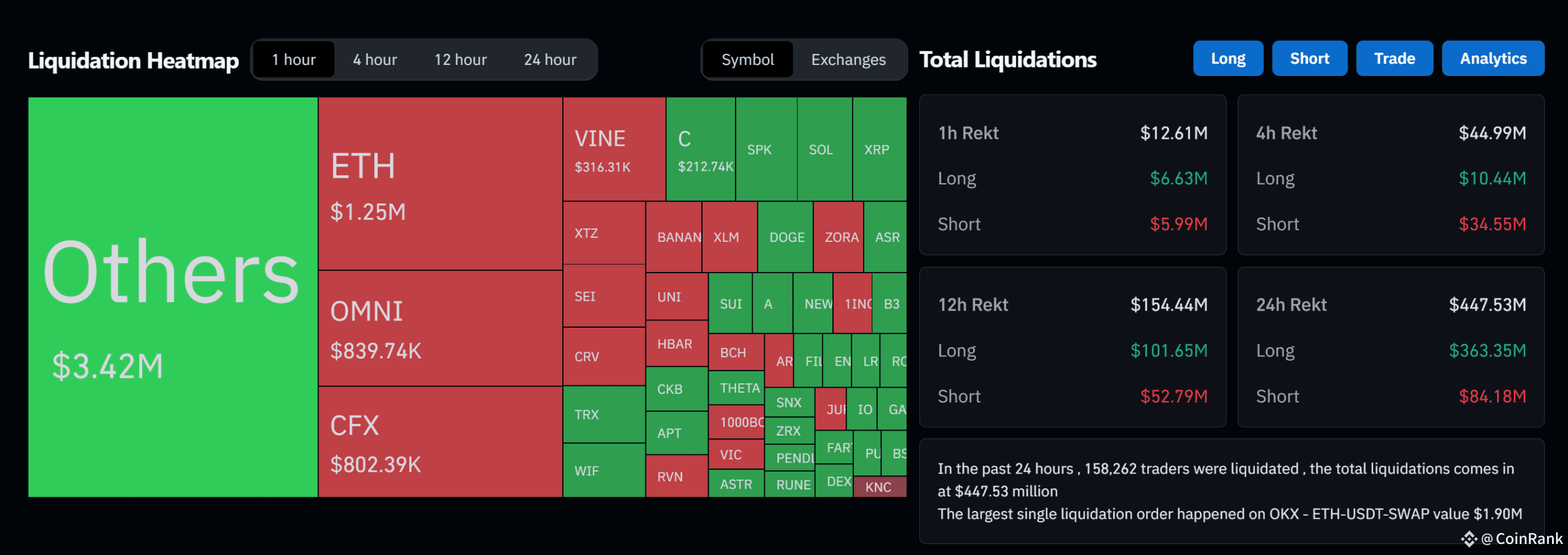This screenshot has height=555, width=1568.
Task: Select the 12 hour period
Action: pyautogui.click(x=460, y=59)
